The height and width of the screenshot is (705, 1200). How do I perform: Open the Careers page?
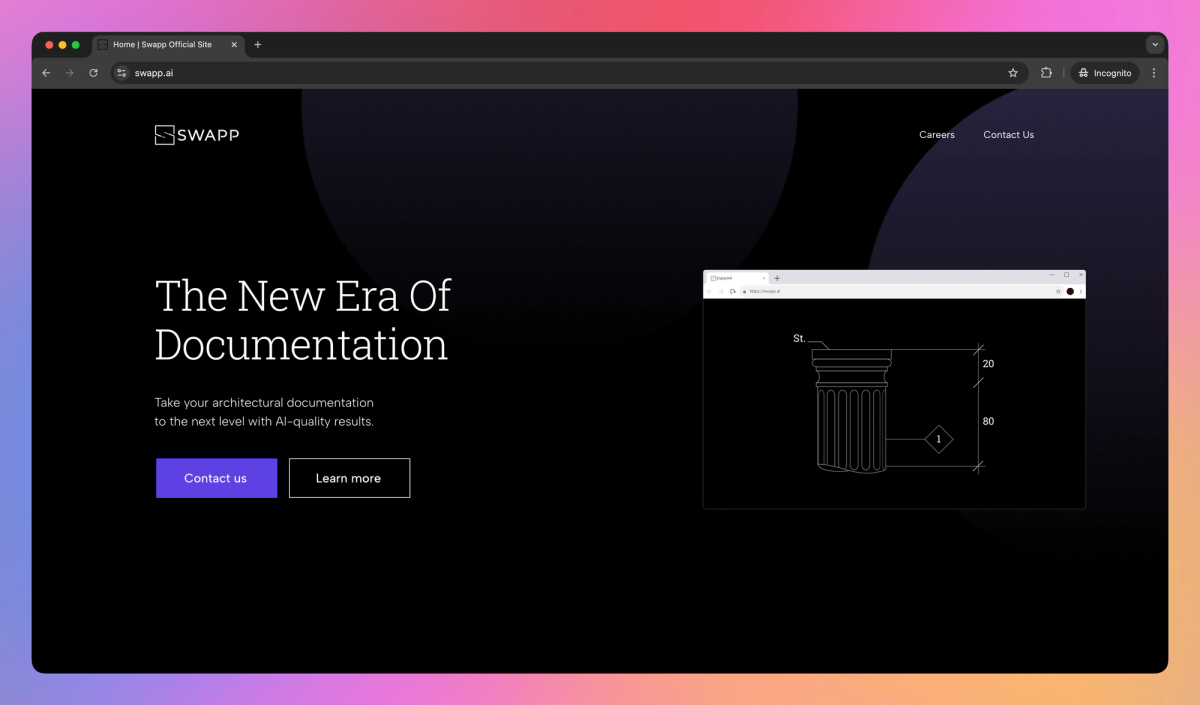pyautogui.click(x=937, y=135)
